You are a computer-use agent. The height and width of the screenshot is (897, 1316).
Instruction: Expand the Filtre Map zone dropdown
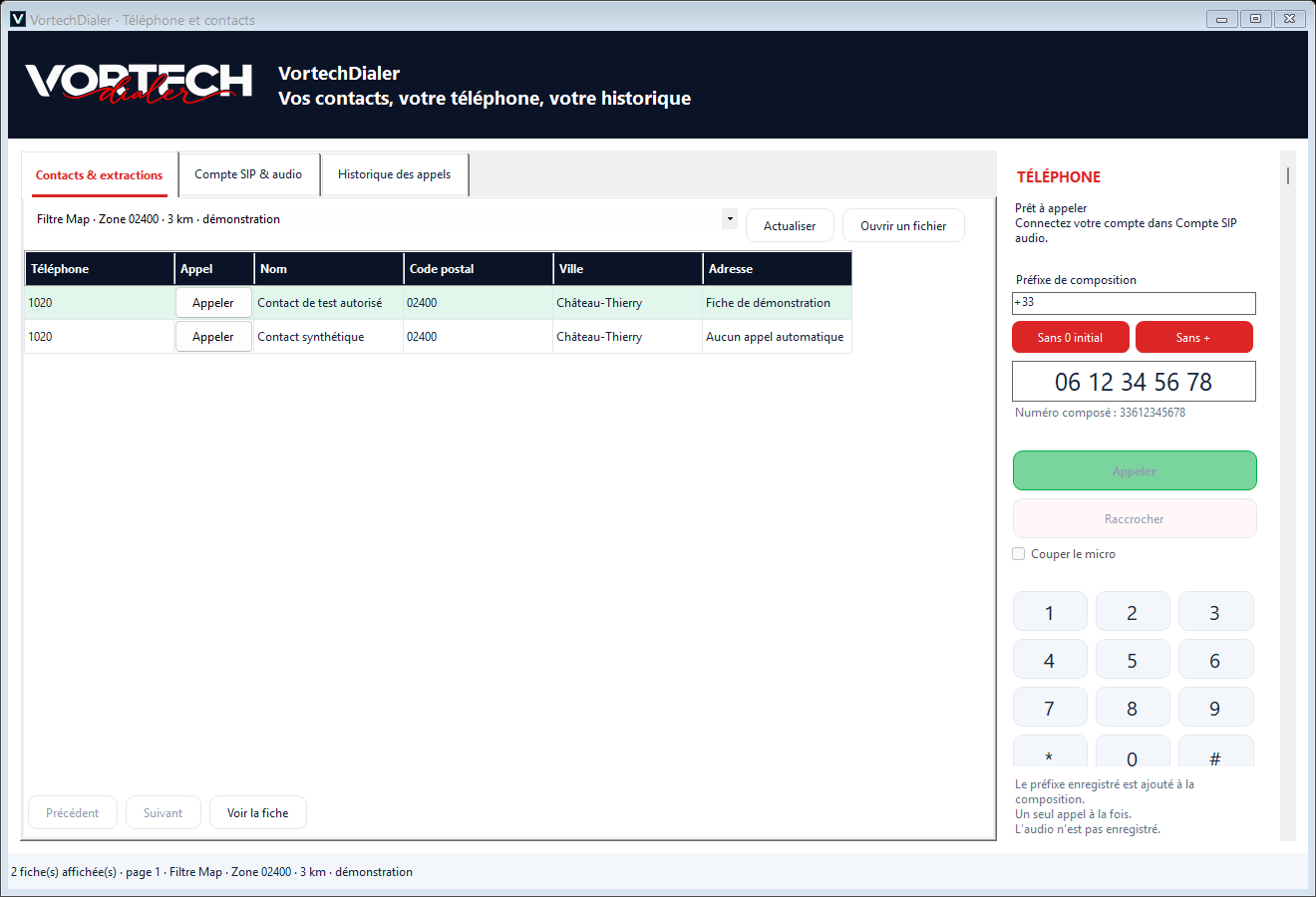pos(731,219)
